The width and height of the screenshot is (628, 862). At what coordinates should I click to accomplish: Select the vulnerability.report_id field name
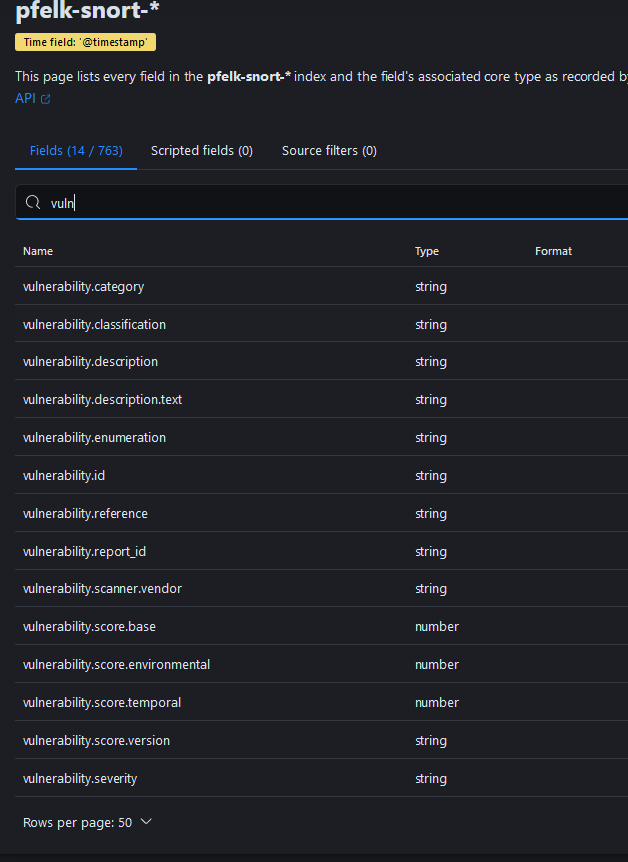tap(84, 551)
